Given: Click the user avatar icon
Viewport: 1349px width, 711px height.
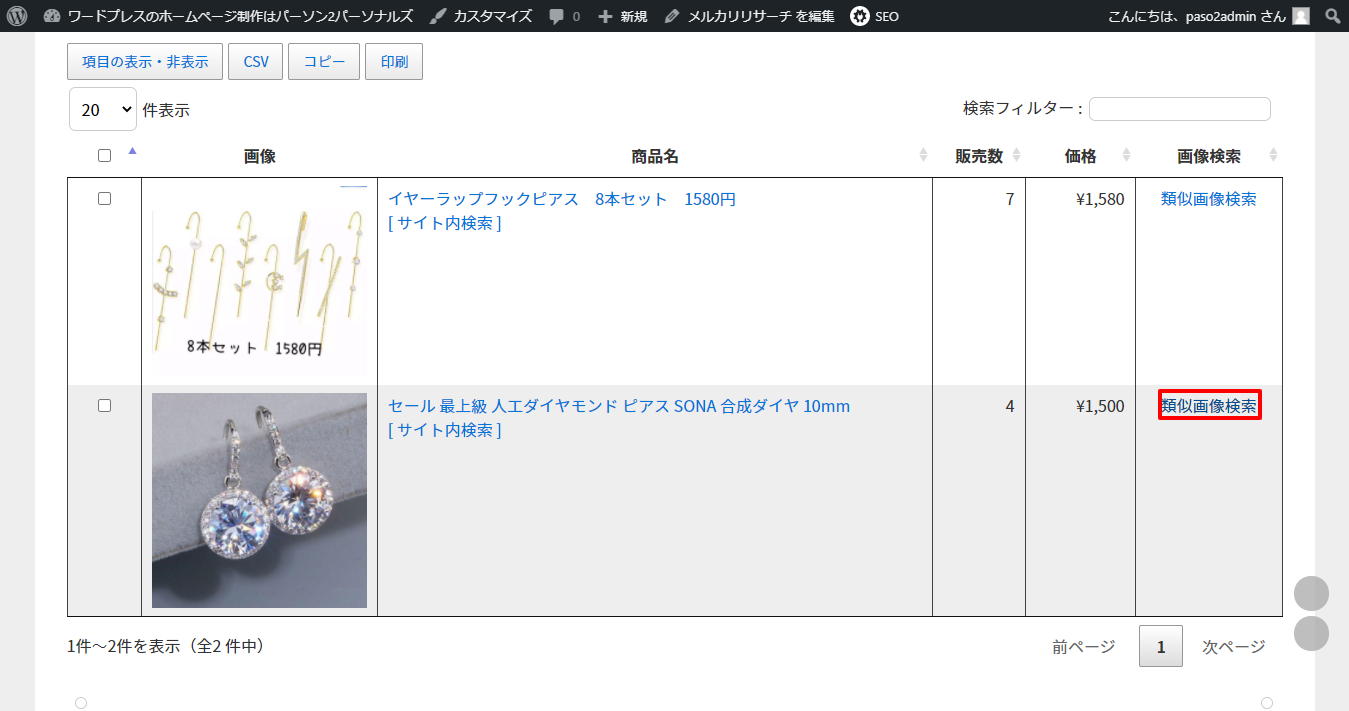Looking at the screenshot, I should [1300, 16].
